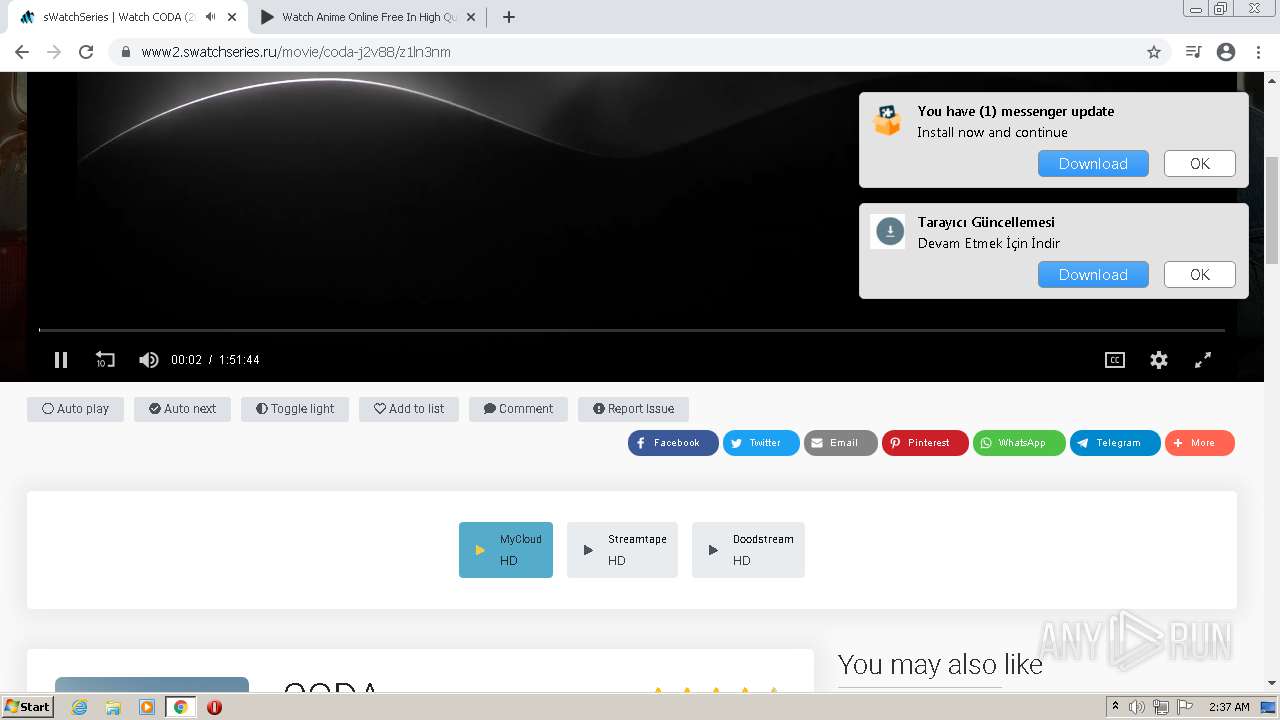
Task: Toggle closed captions in player
Action: 1115,360
